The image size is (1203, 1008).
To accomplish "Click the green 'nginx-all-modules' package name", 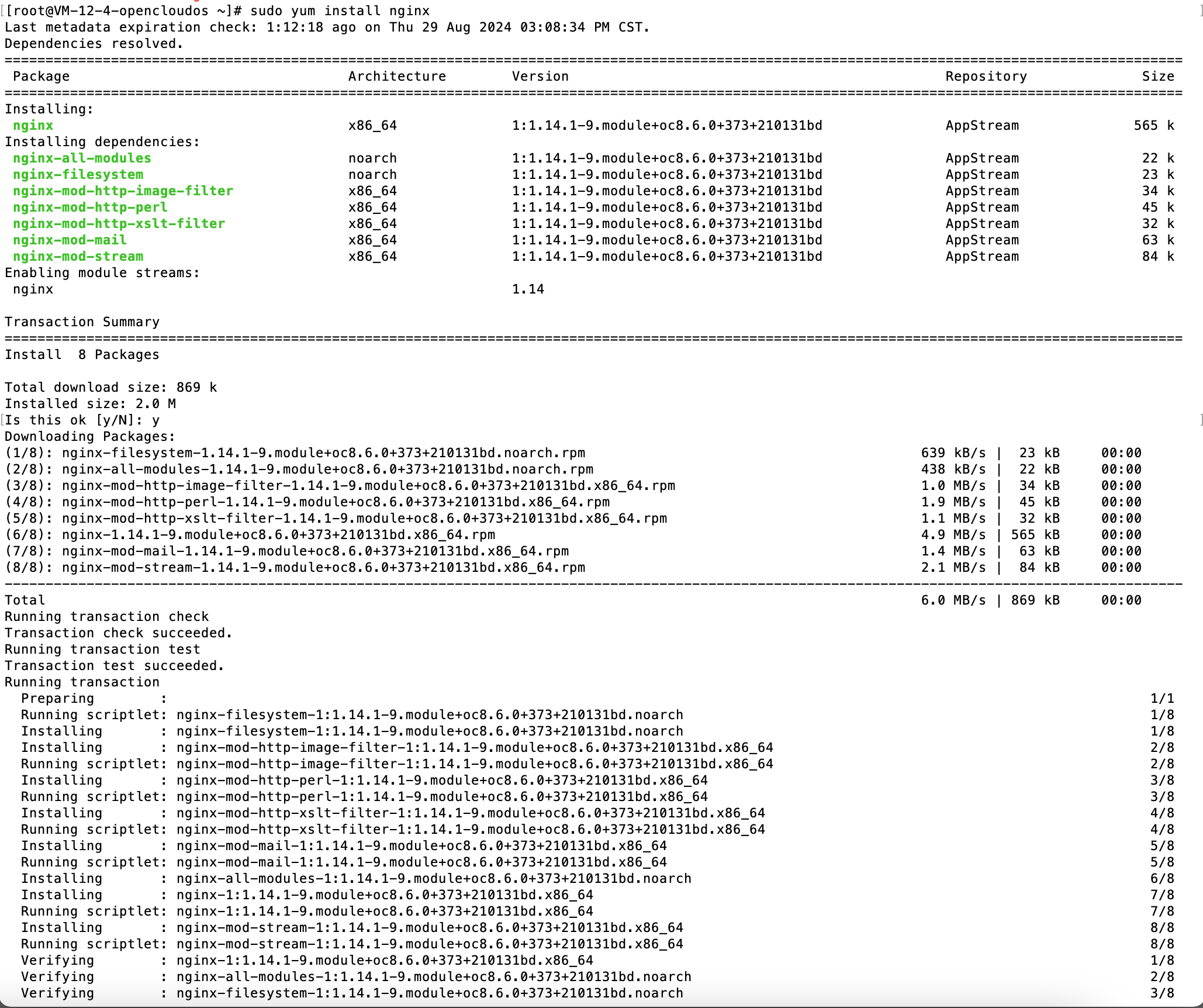I will 82,158.
